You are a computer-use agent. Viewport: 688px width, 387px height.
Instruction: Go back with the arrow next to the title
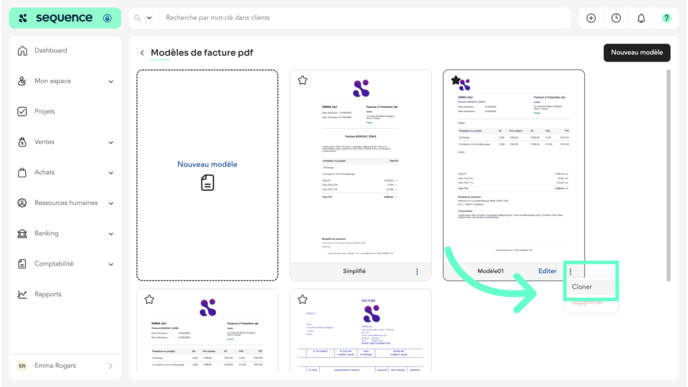point(142,53)
